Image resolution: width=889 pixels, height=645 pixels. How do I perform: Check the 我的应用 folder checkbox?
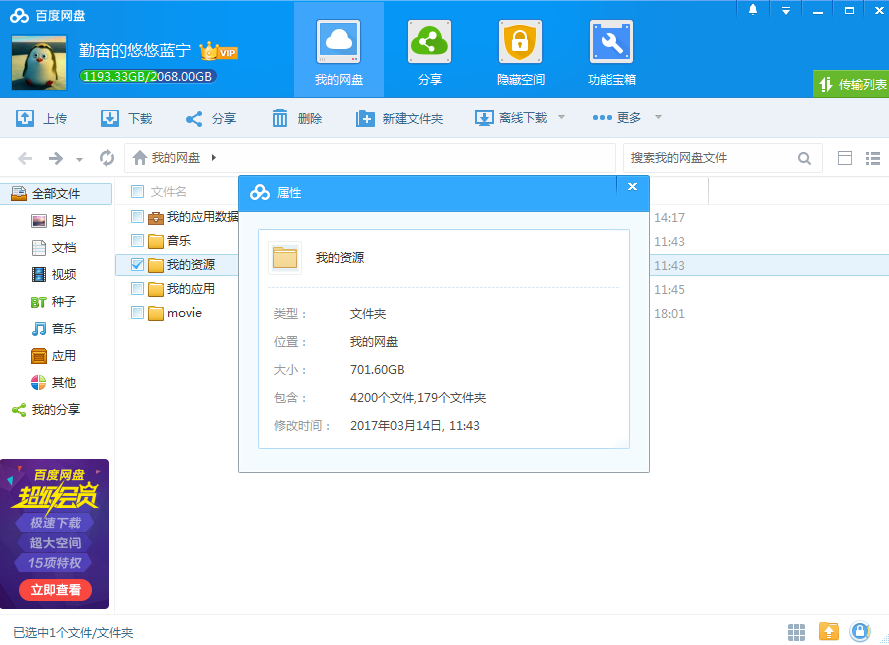[137, 288]
